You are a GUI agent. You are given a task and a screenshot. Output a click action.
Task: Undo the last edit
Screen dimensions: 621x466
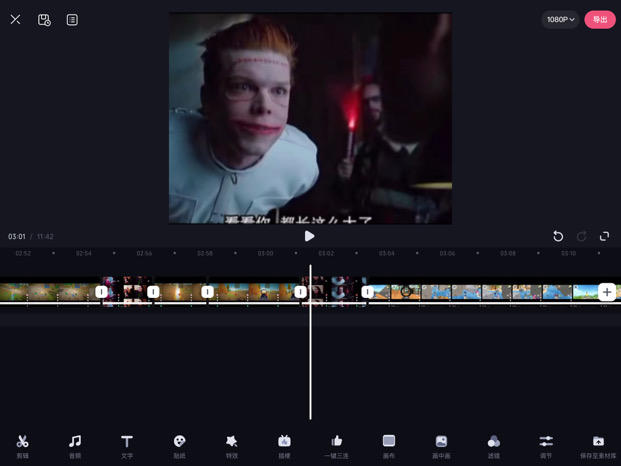pos(558,236)
